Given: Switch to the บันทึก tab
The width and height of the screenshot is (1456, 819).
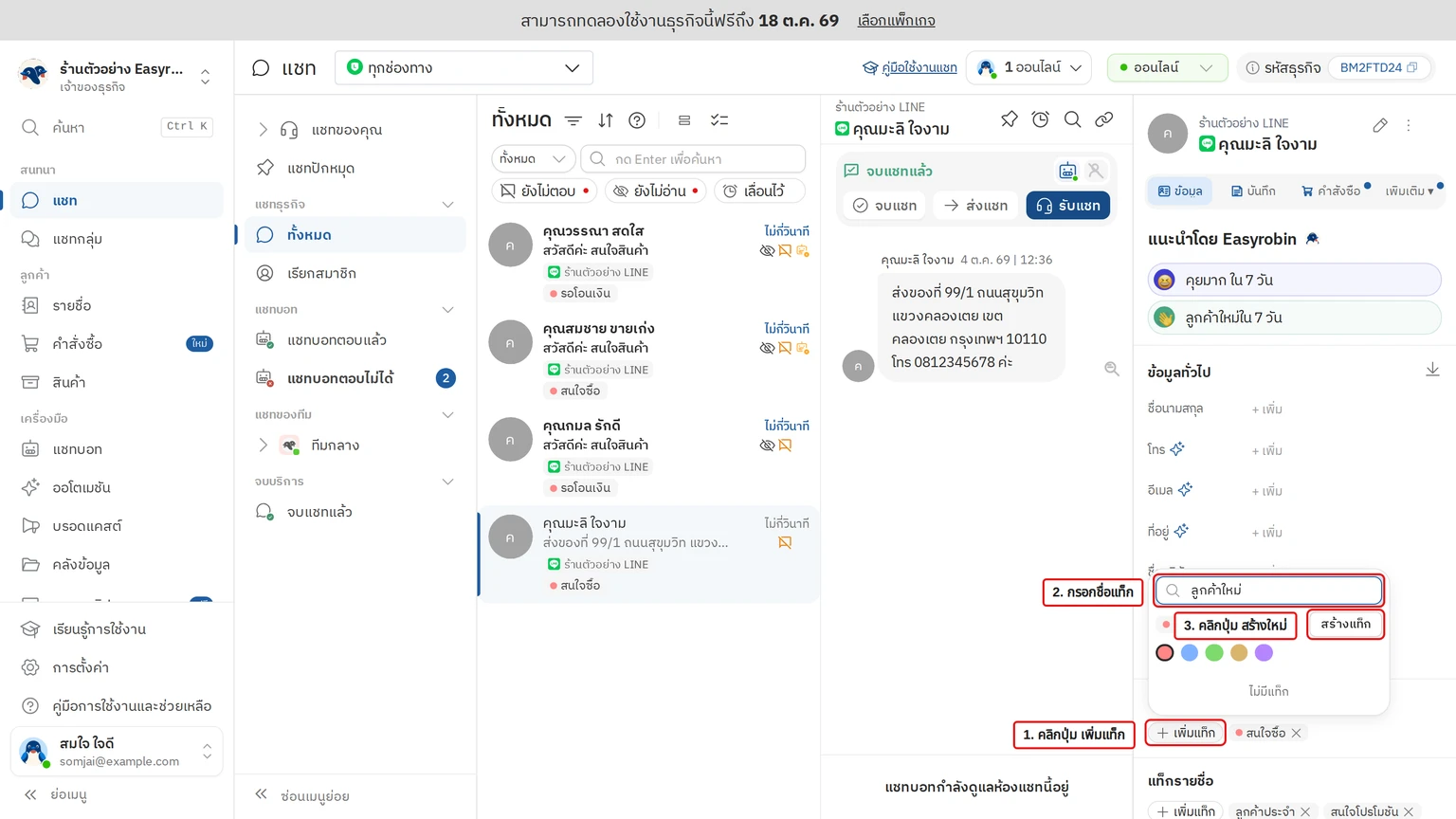Looking at the screenshot, I should pos(1253,191).
